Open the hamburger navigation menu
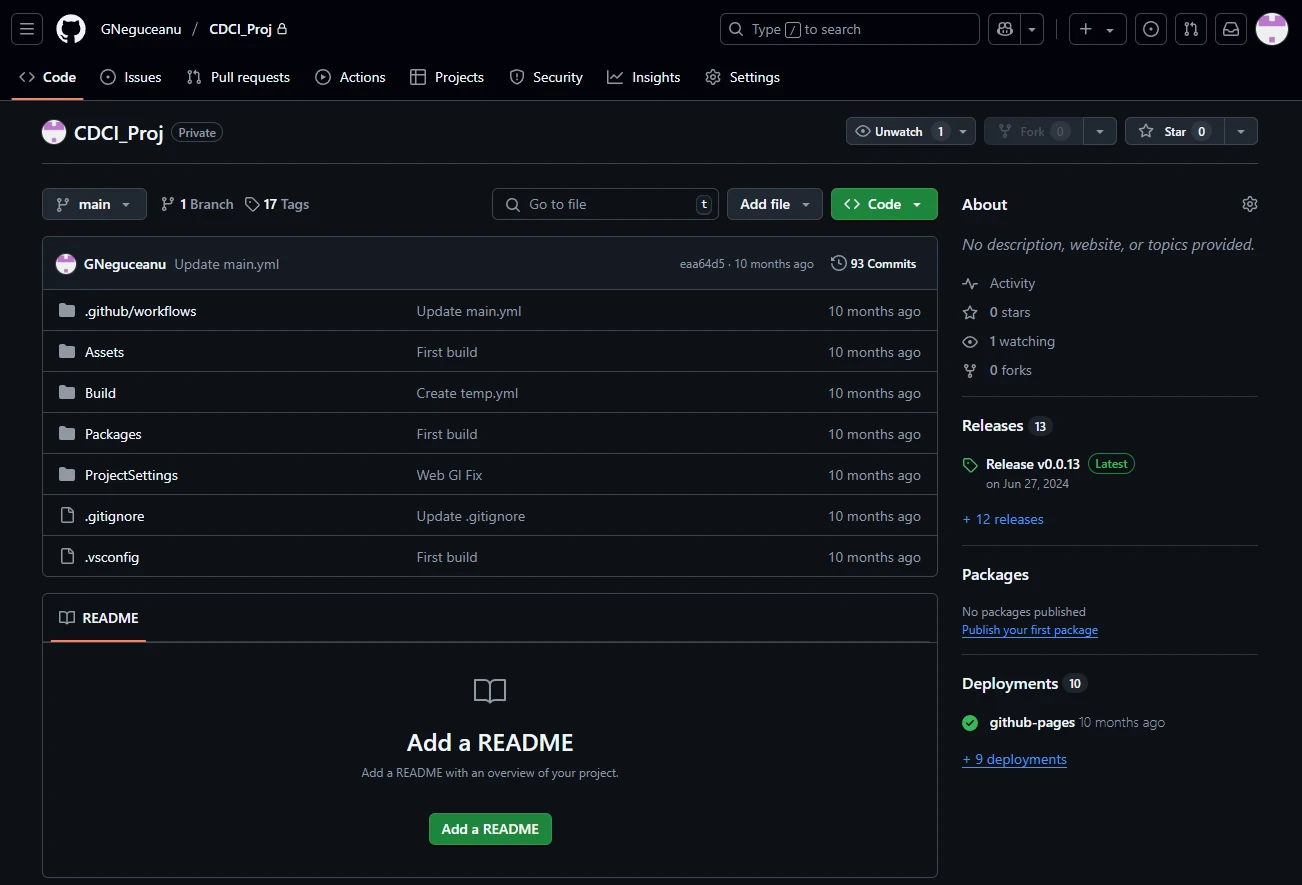The height and width of the screenshot is (885, 1302). click(x=26, y=28)
